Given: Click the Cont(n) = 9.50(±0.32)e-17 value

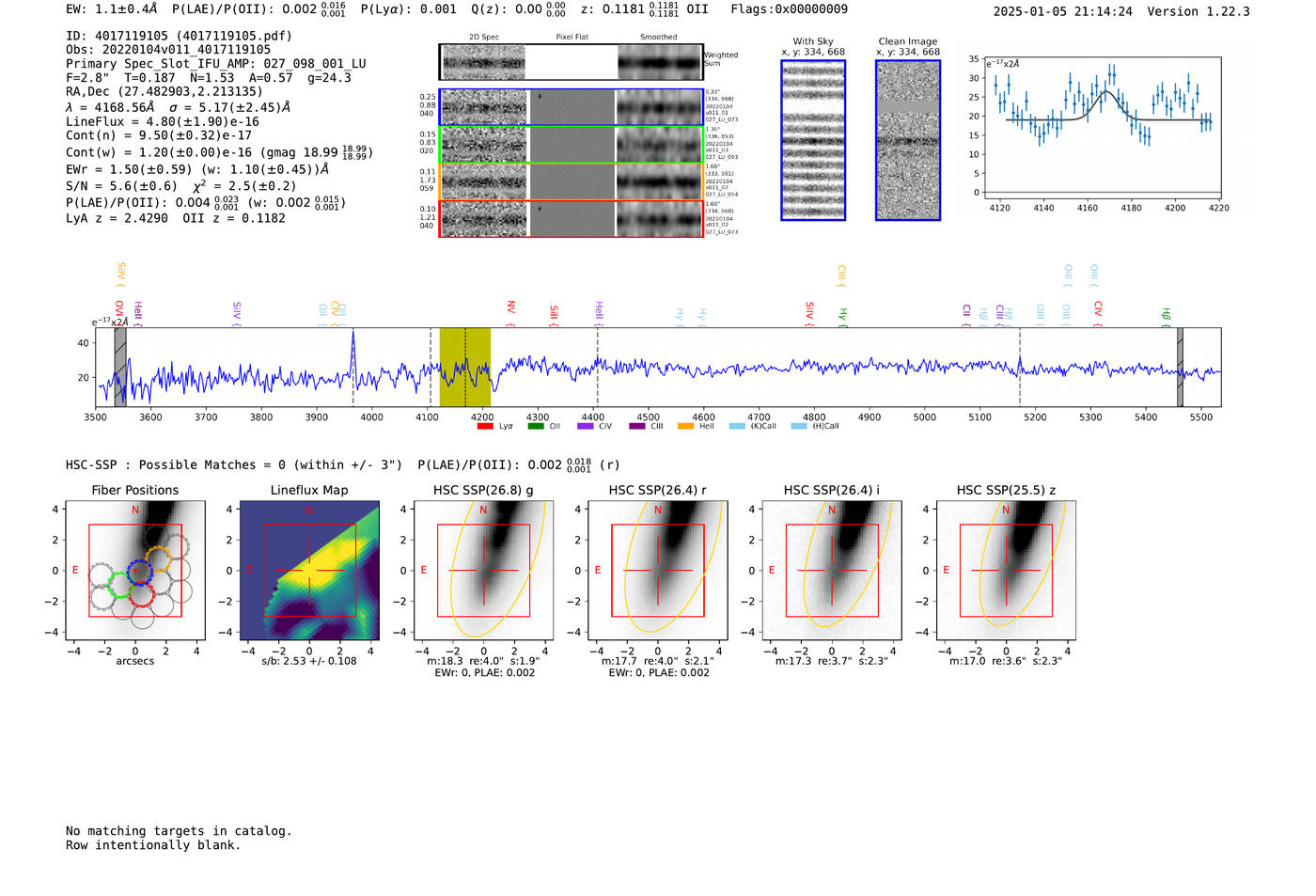Looking at the screenshot, I should pyautogui.click(x=159, y=135).
